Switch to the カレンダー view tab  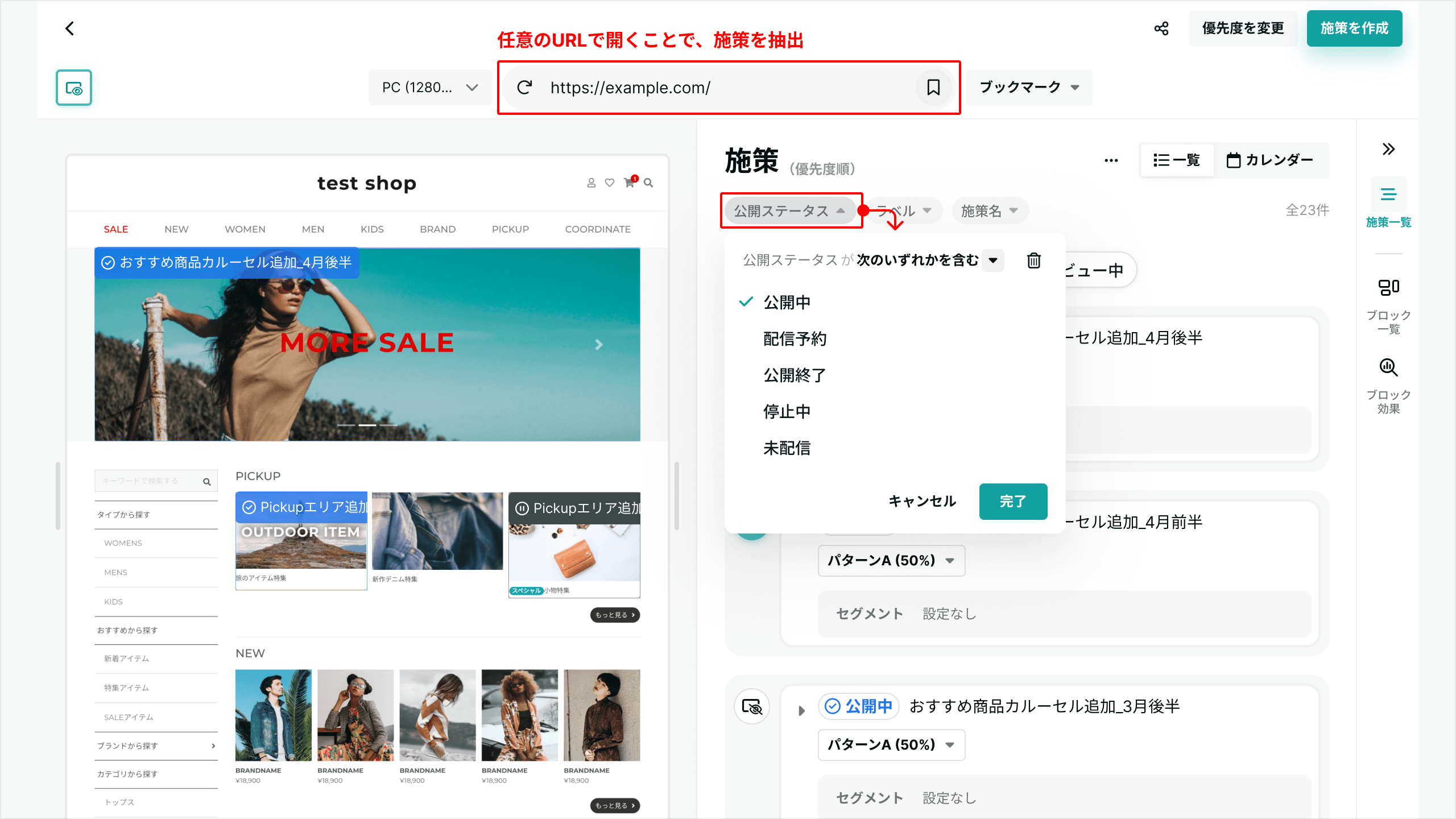click(1269, 160)
